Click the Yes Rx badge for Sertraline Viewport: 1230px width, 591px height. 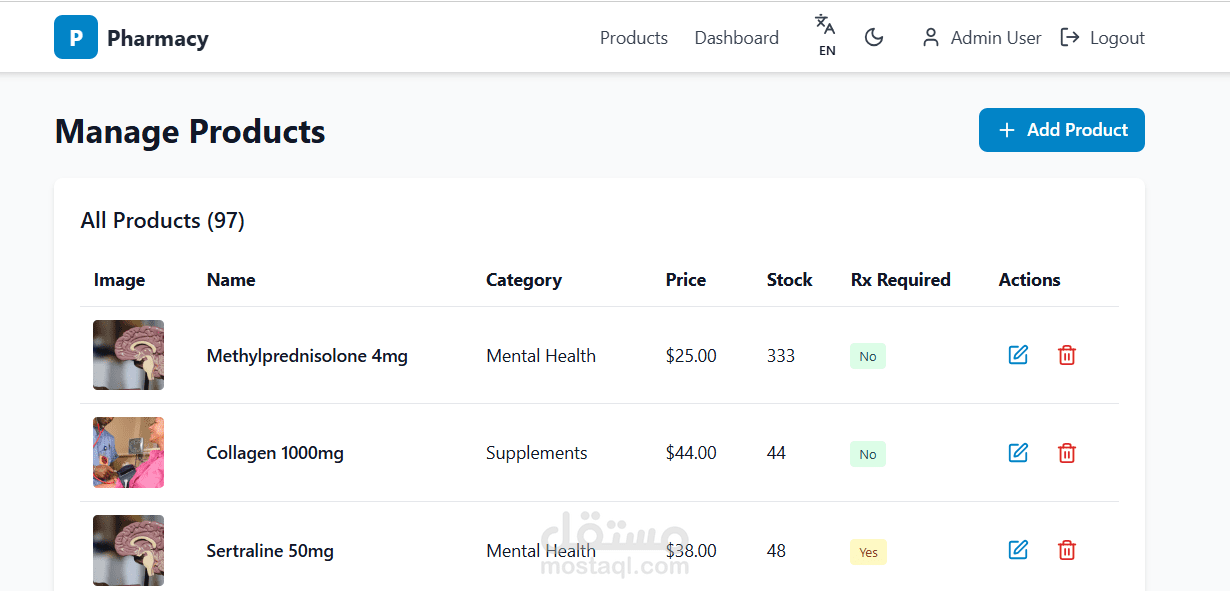[868, 552]
